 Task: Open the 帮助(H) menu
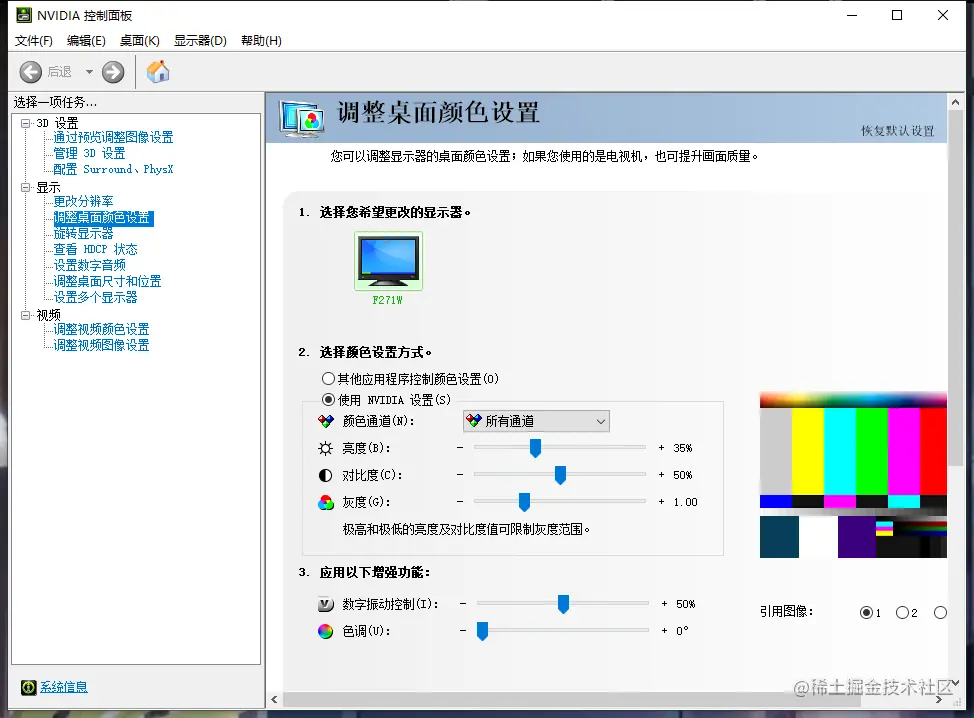click(262, 41)
